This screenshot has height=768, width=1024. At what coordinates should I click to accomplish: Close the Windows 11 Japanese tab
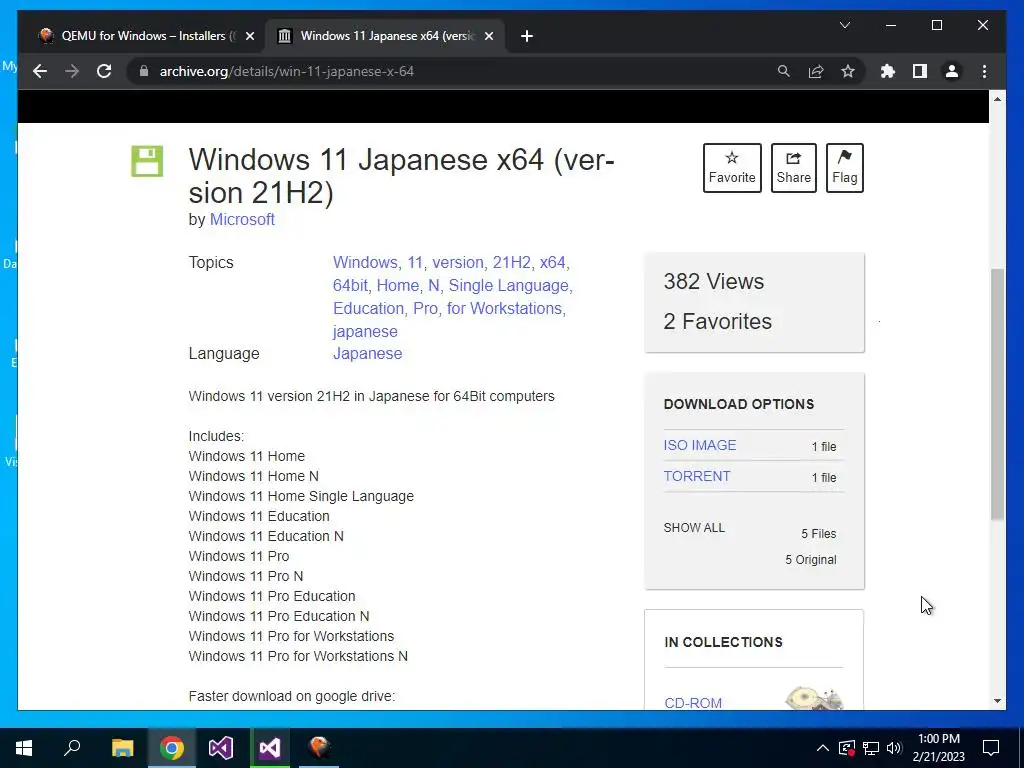(x=488, y=36)
